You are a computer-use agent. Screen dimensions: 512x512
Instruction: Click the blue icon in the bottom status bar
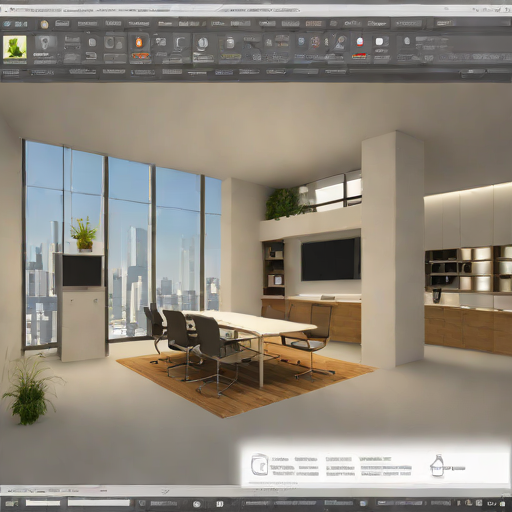[x=363, y=503]
